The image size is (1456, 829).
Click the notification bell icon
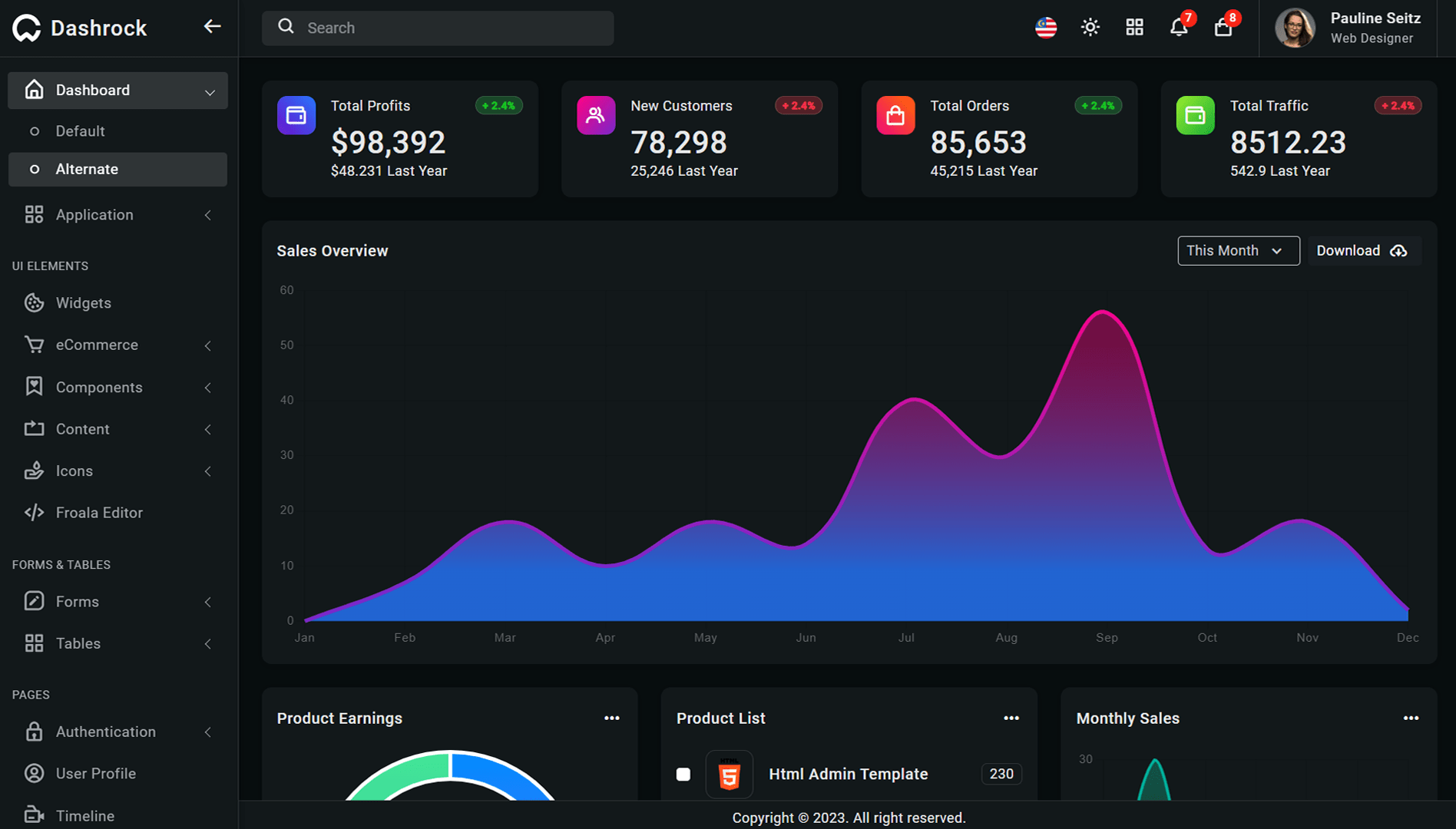tap(1178, 28)
